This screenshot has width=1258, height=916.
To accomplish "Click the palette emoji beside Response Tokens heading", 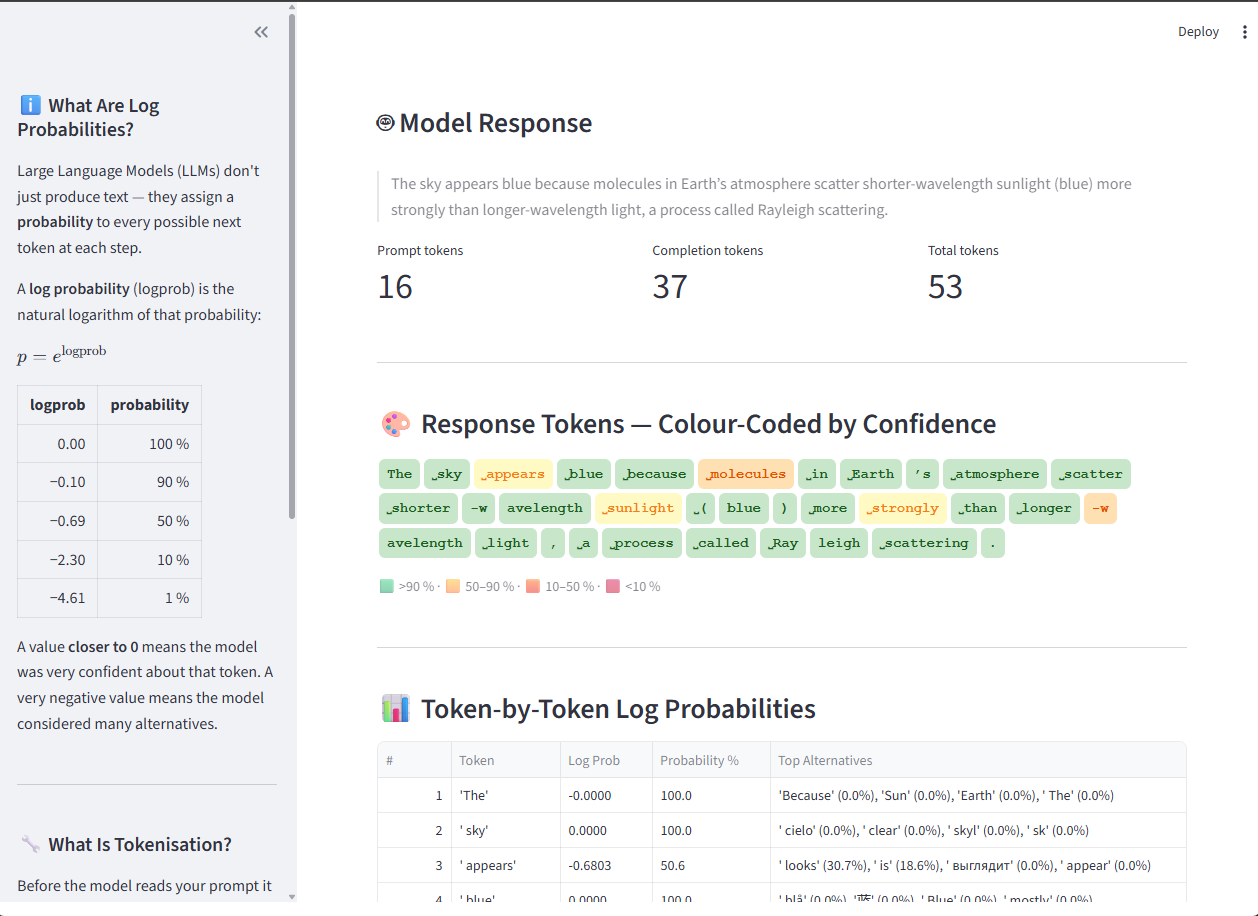I will pyautogui.click(x=396, y=424).
